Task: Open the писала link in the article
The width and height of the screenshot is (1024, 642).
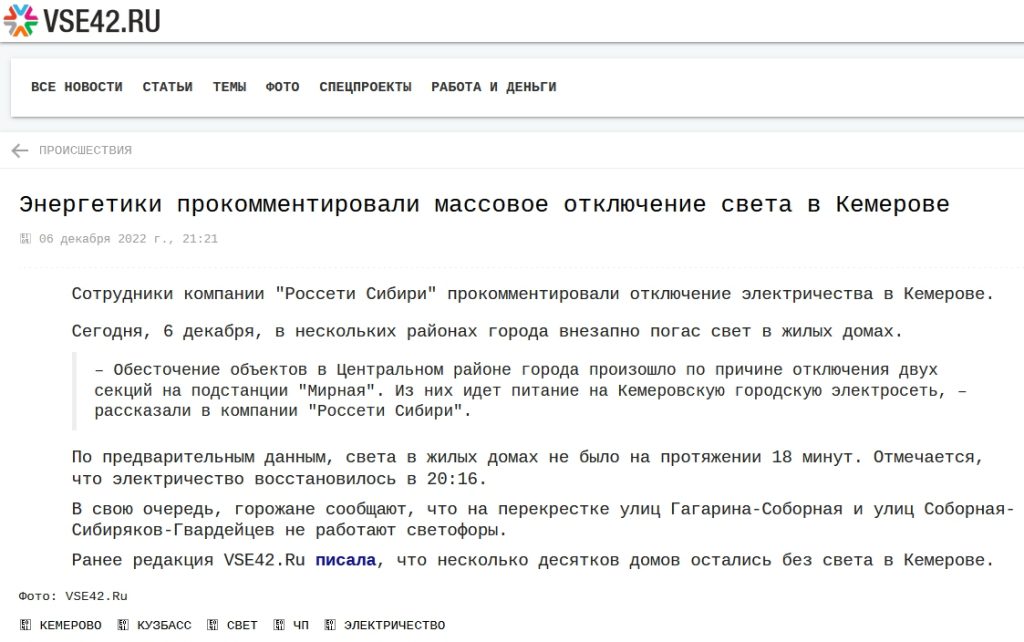Action: pos(345,560)
